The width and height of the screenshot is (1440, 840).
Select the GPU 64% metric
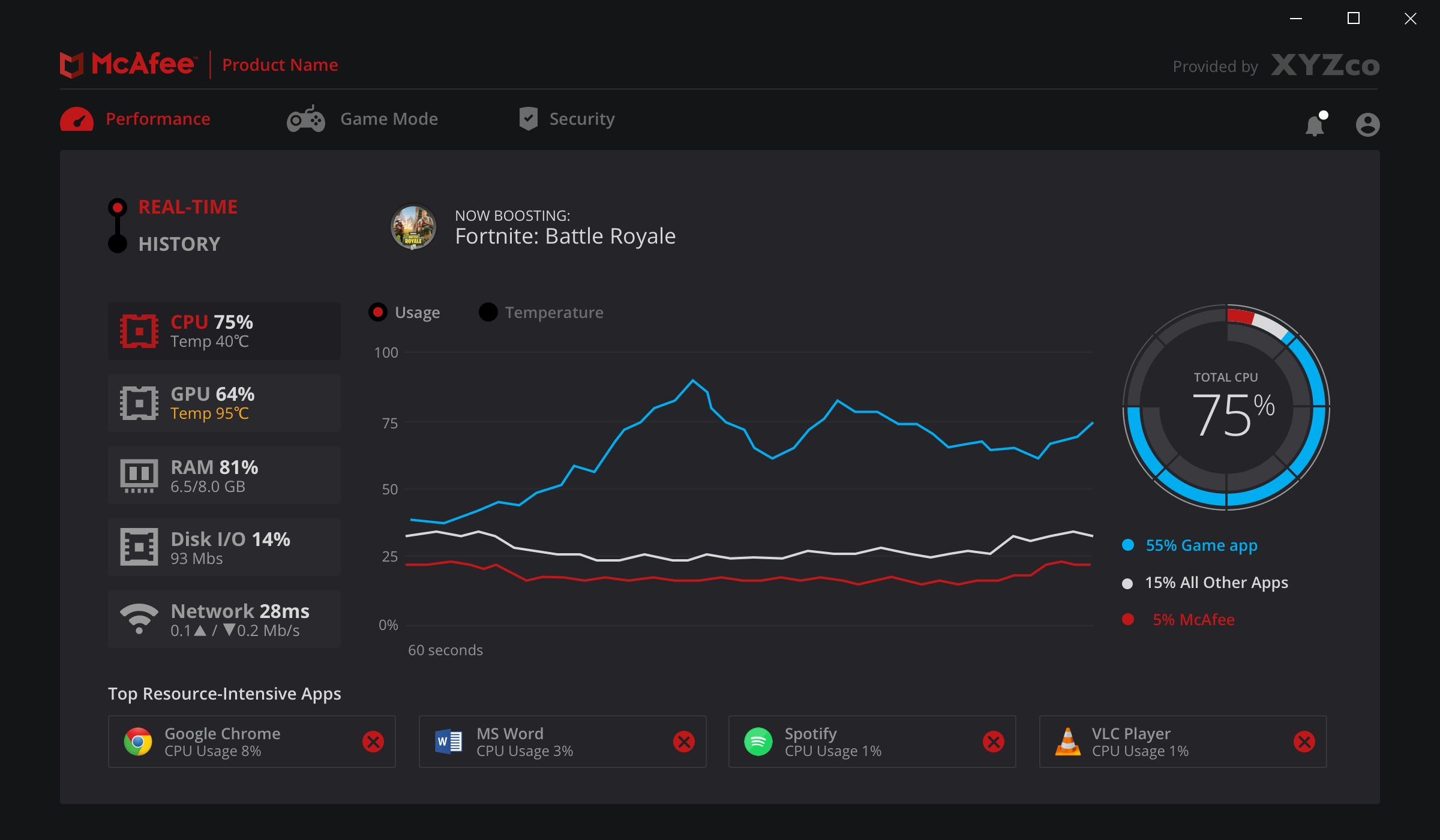click(224, 403)
